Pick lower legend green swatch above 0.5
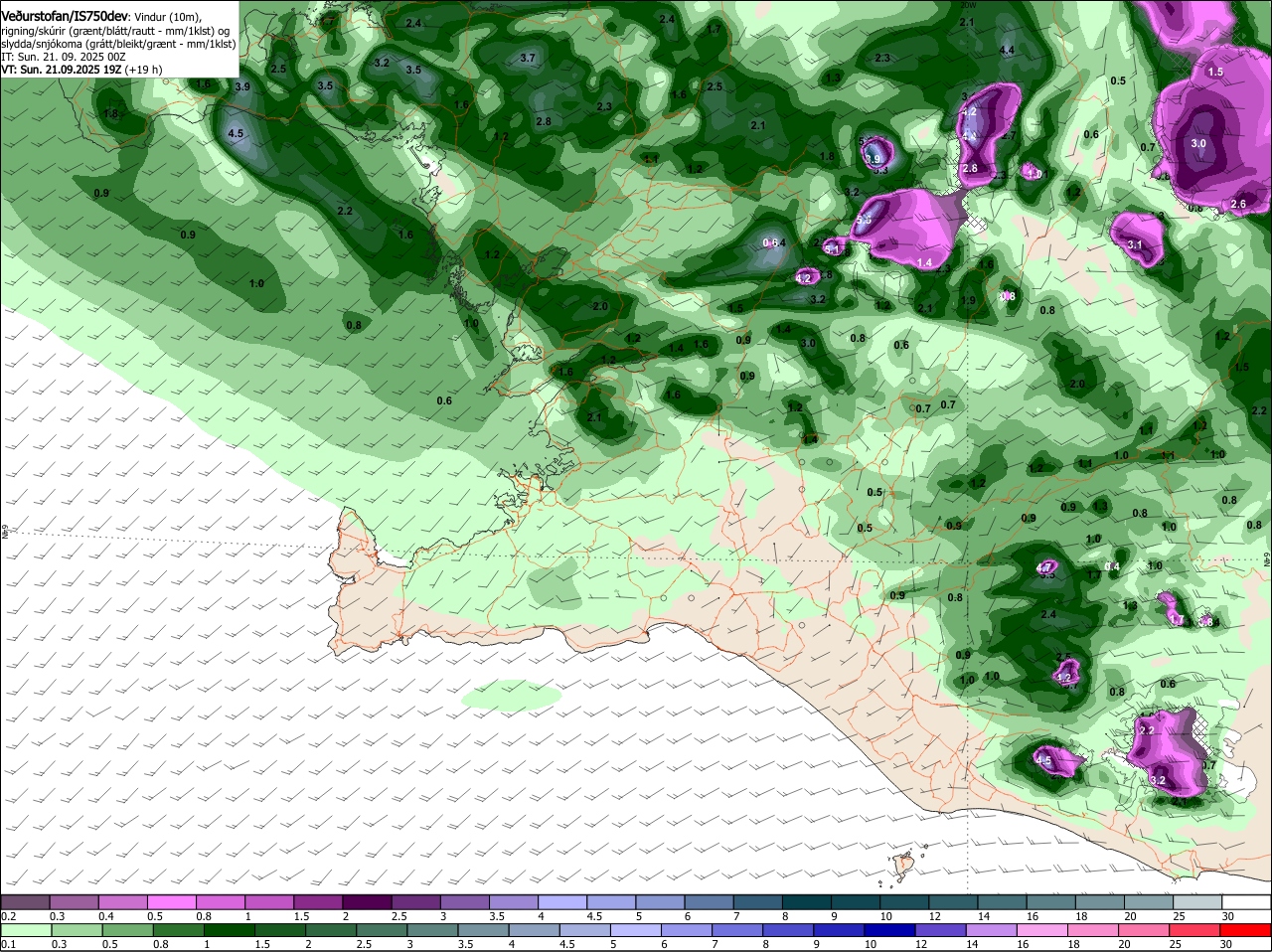Image resolution: width=1272 pixels, height=952 pixels. click(128, 929)
